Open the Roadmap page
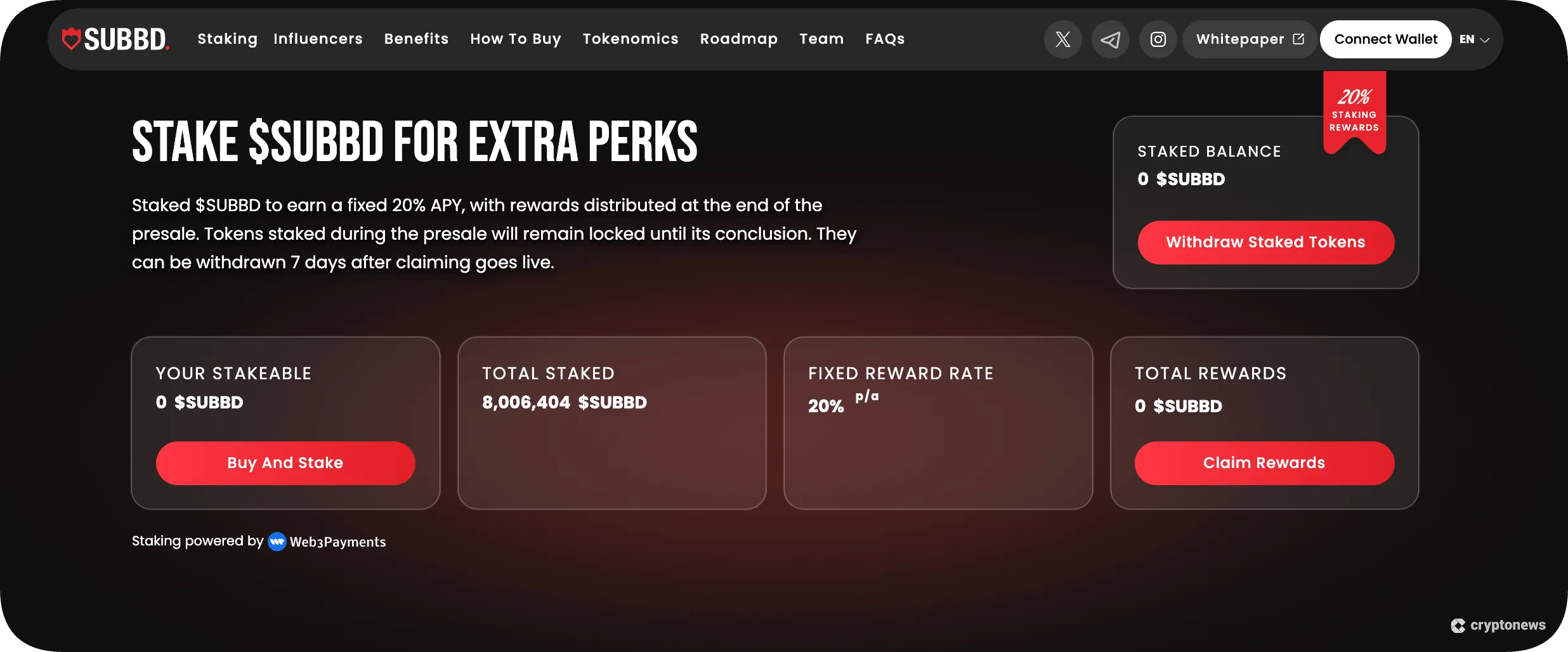The width and height of the screenshot is (1568, 652). 738,39
